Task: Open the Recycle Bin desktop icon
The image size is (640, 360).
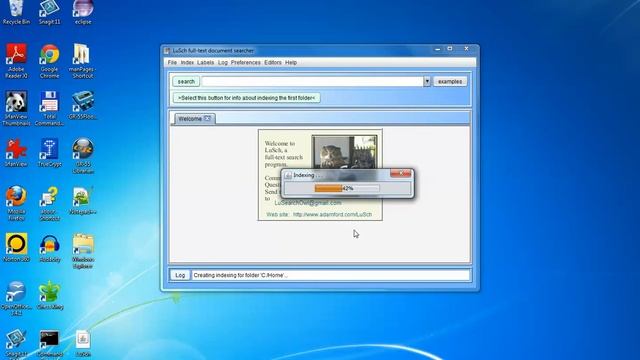Action: point(16,13)
